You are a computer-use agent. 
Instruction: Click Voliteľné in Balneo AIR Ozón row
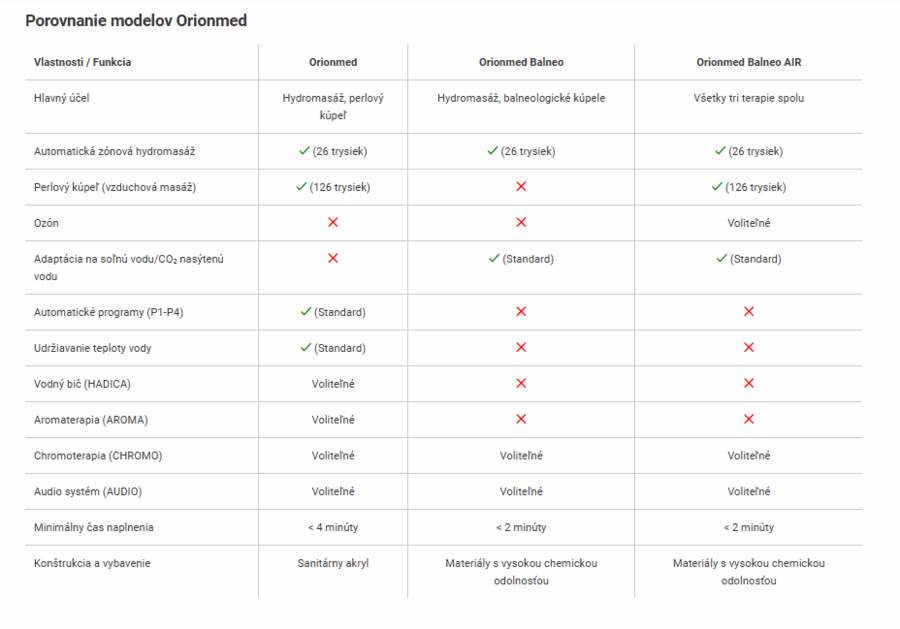[x=748, y=223]
